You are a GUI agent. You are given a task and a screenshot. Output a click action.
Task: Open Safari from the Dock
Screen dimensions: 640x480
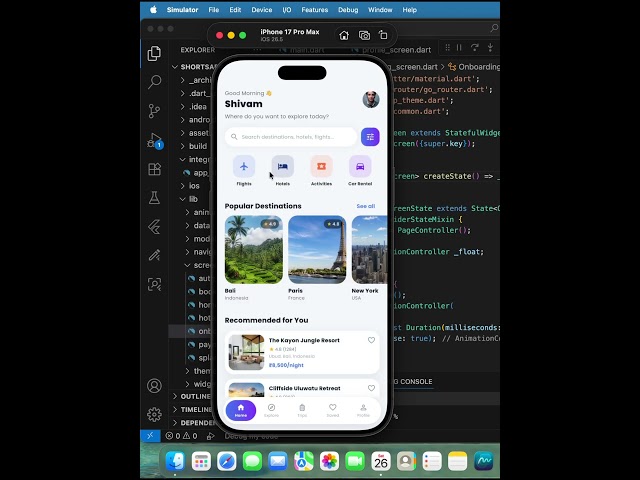coord(227,462)
